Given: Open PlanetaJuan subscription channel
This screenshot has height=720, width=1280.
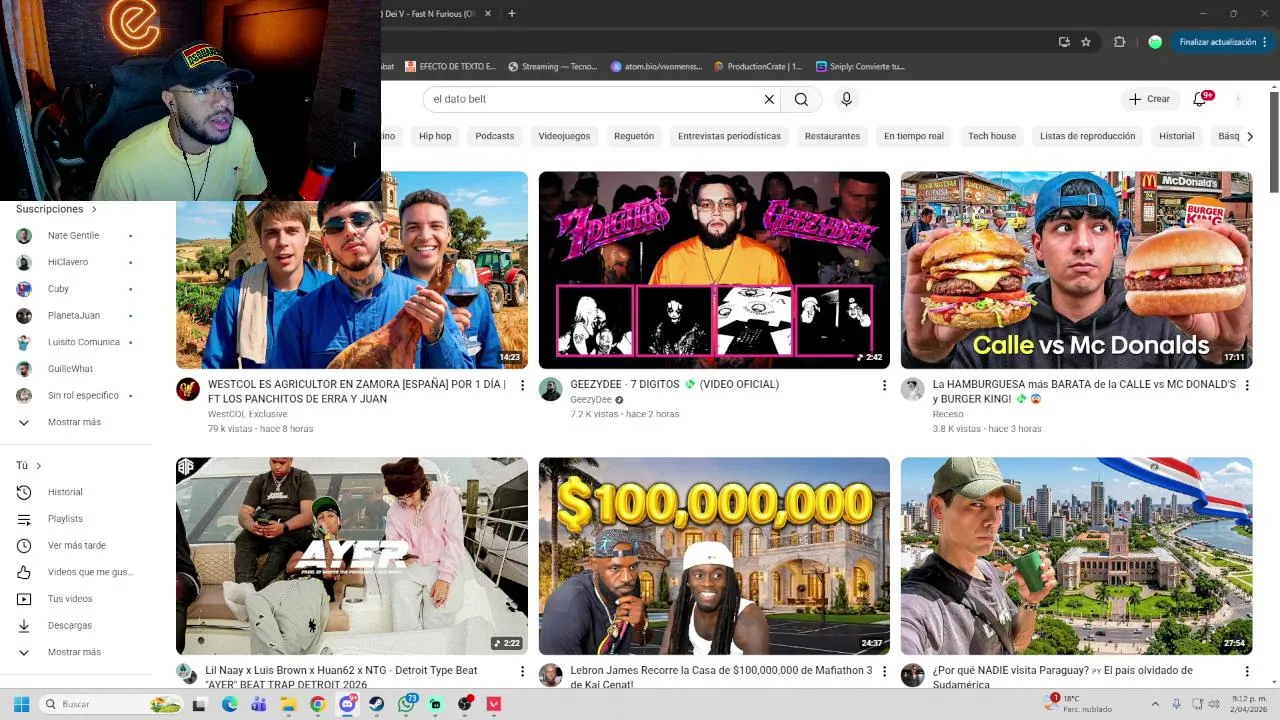Looking at the screenshot, I should 76,316.
